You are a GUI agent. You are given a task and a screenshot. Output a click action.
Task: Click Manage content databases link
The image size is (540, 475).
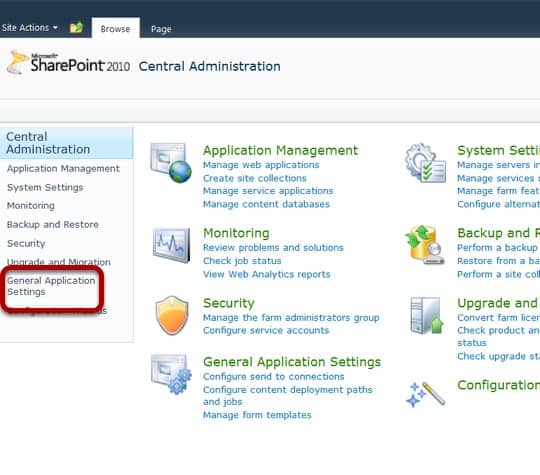(266, 204)
